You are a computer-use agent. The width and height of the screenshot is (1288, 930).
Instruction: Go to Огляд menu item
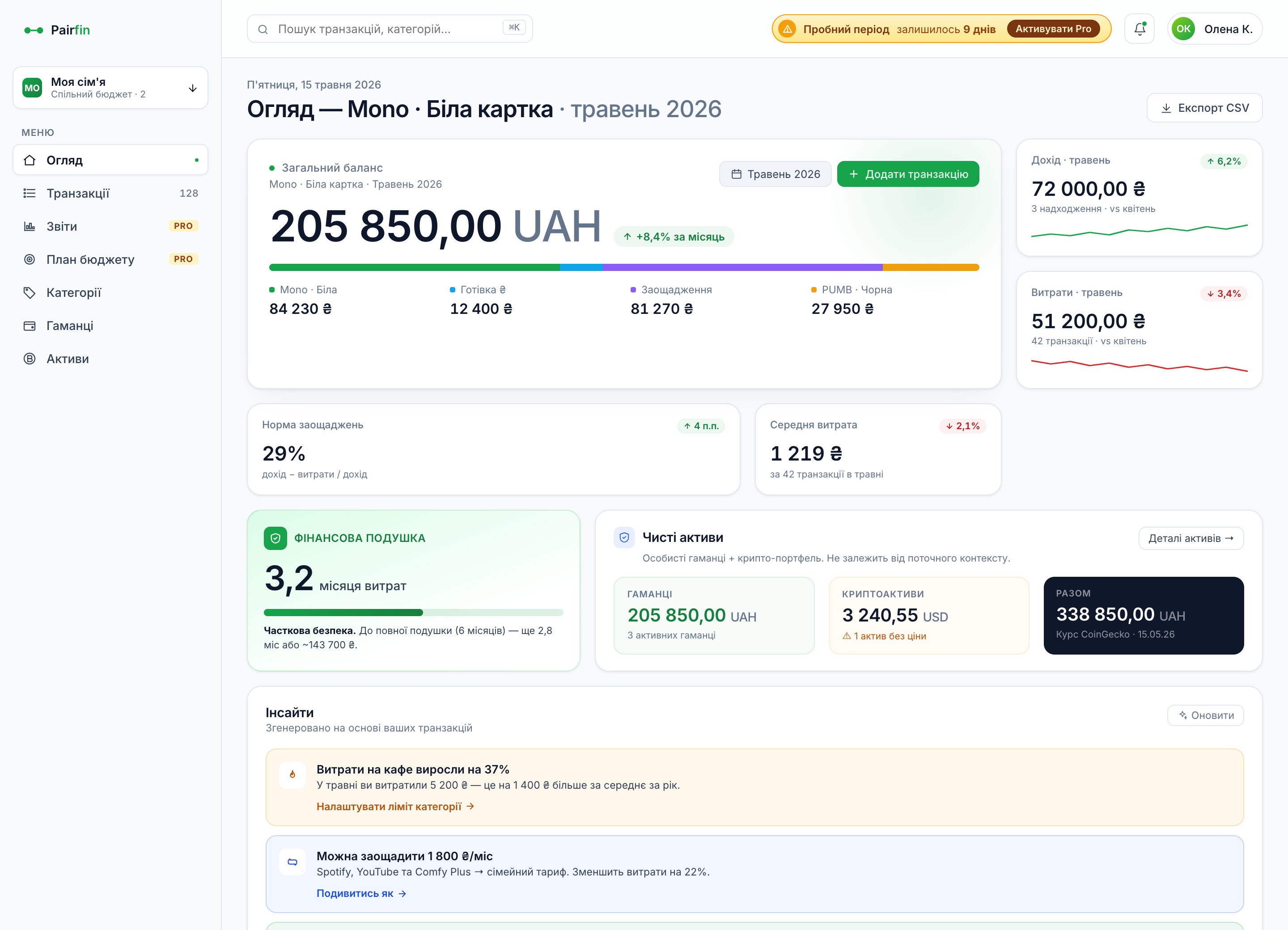tap(110, 160)
